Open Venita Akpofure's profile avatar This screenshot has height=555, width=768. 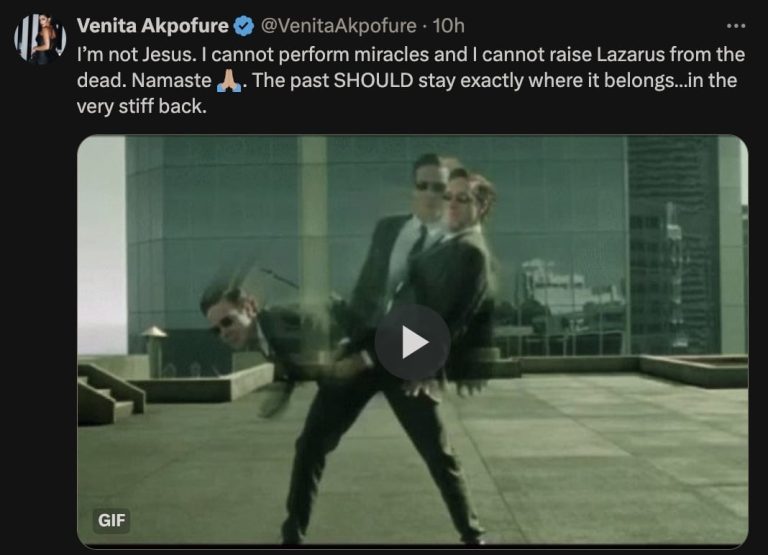point(40,39)
